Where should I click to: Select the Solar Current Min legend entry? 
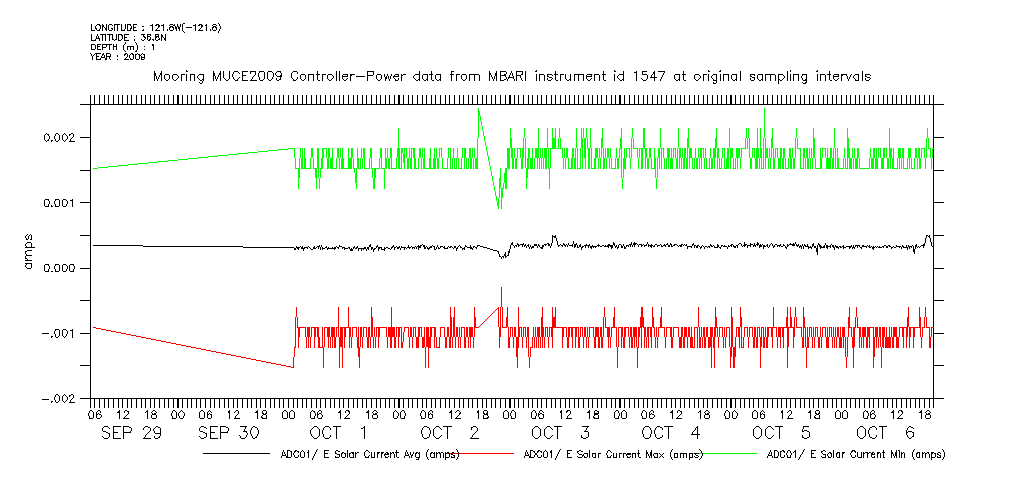click(x=855, y=454)
